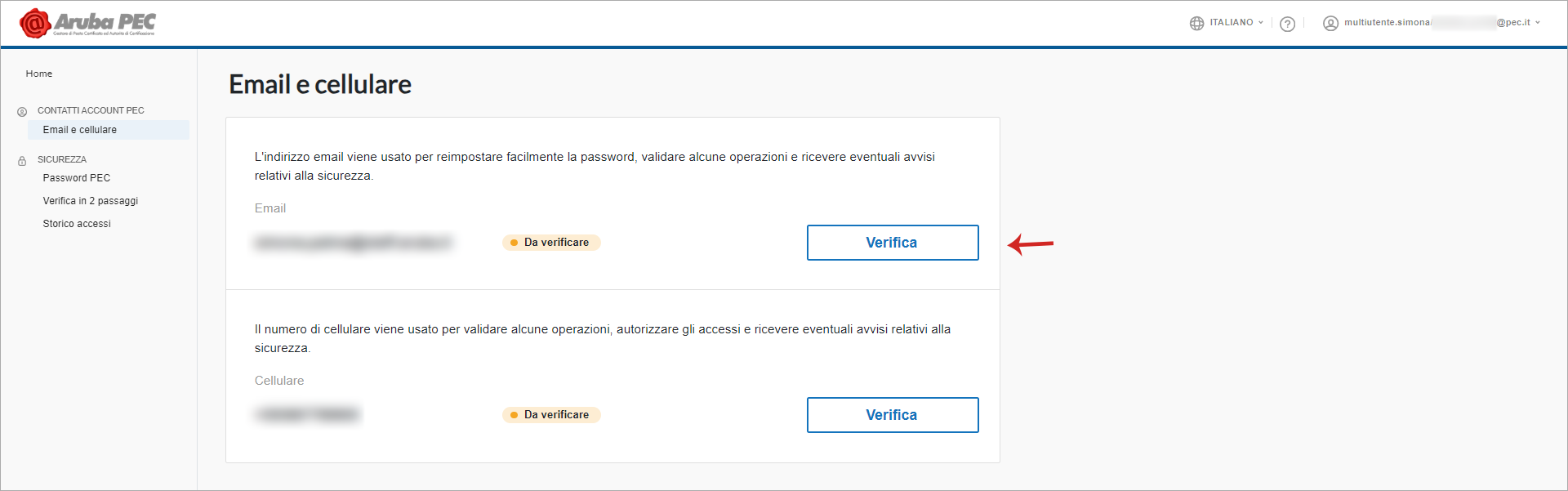Image resolution: width=1568 pixels, height=491 pixels.
Task: Click the CONTATTI ACCOUNT PEC section header
Action: click(x=91, y=110)
